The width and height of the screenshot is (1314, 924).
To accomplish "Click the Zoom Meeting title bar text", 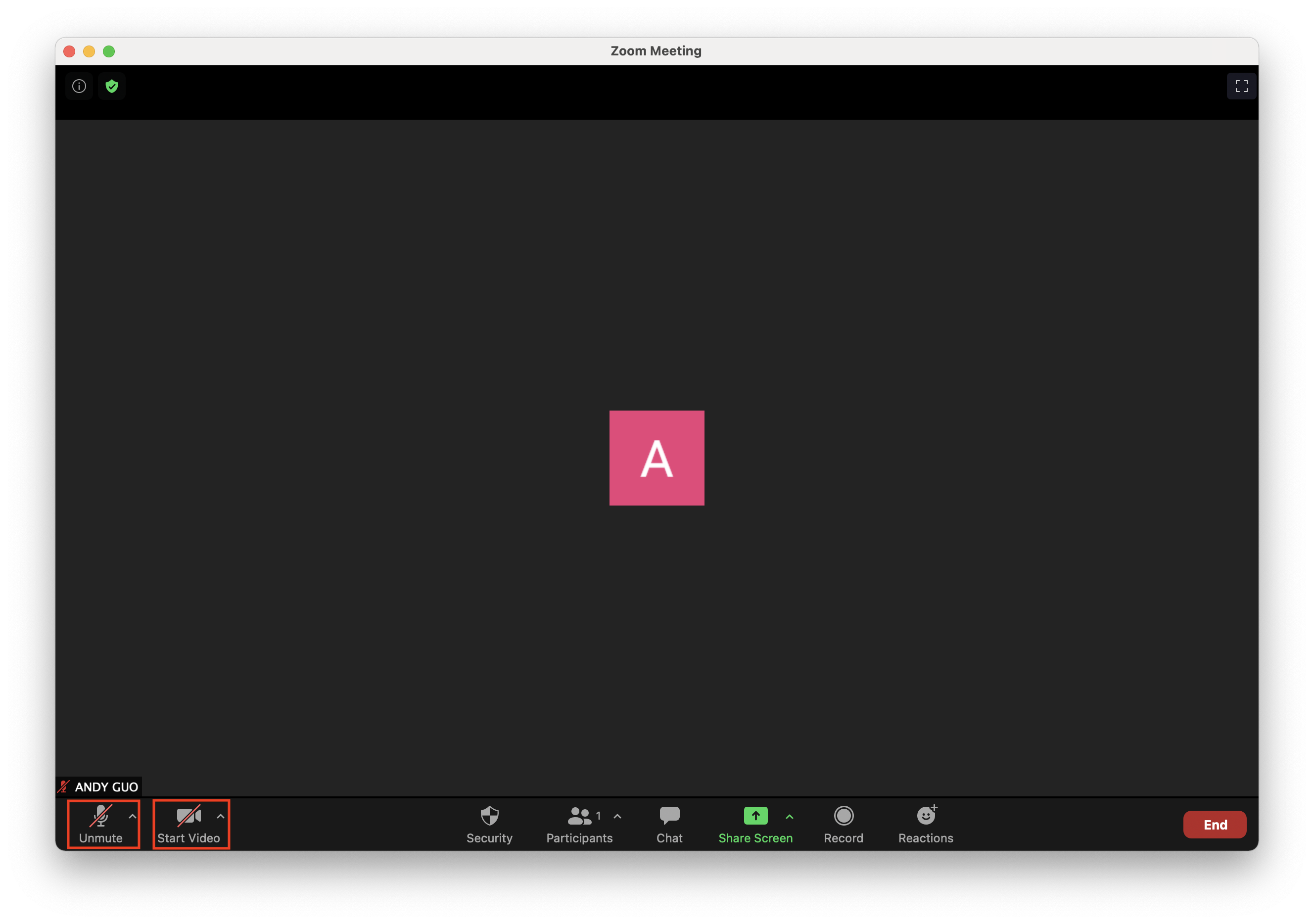I will click(x=656, y=51).
